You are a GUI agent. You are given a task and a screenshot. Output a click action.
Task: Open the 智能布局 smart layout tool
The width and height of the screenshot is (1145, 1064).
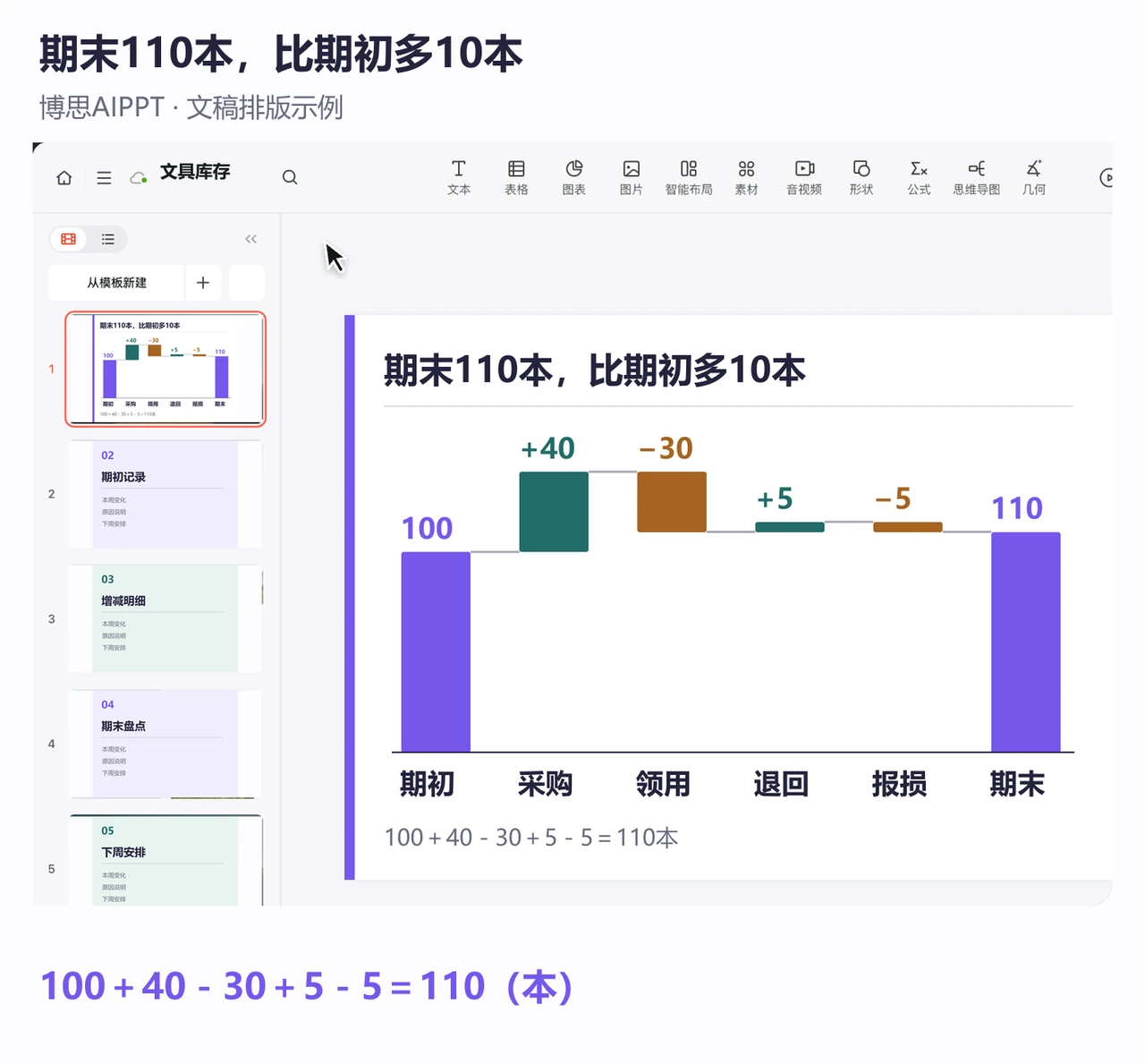point(689,177)
